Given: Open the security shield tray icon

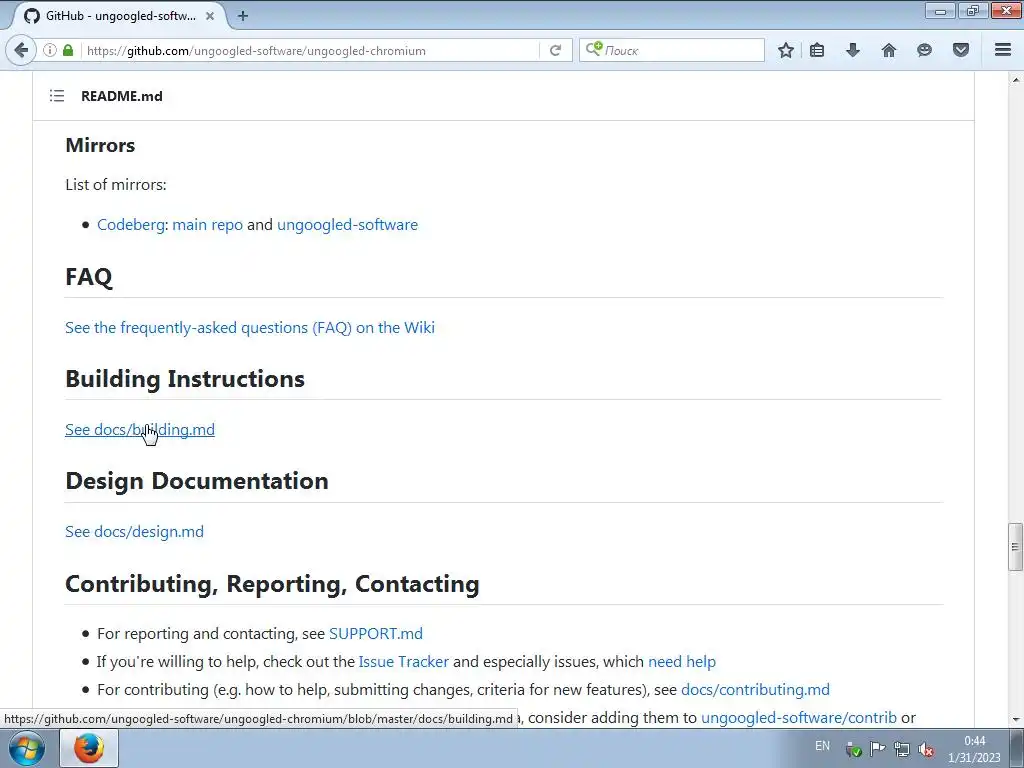Looking at the screenshot, I should [x=853, y=750].
